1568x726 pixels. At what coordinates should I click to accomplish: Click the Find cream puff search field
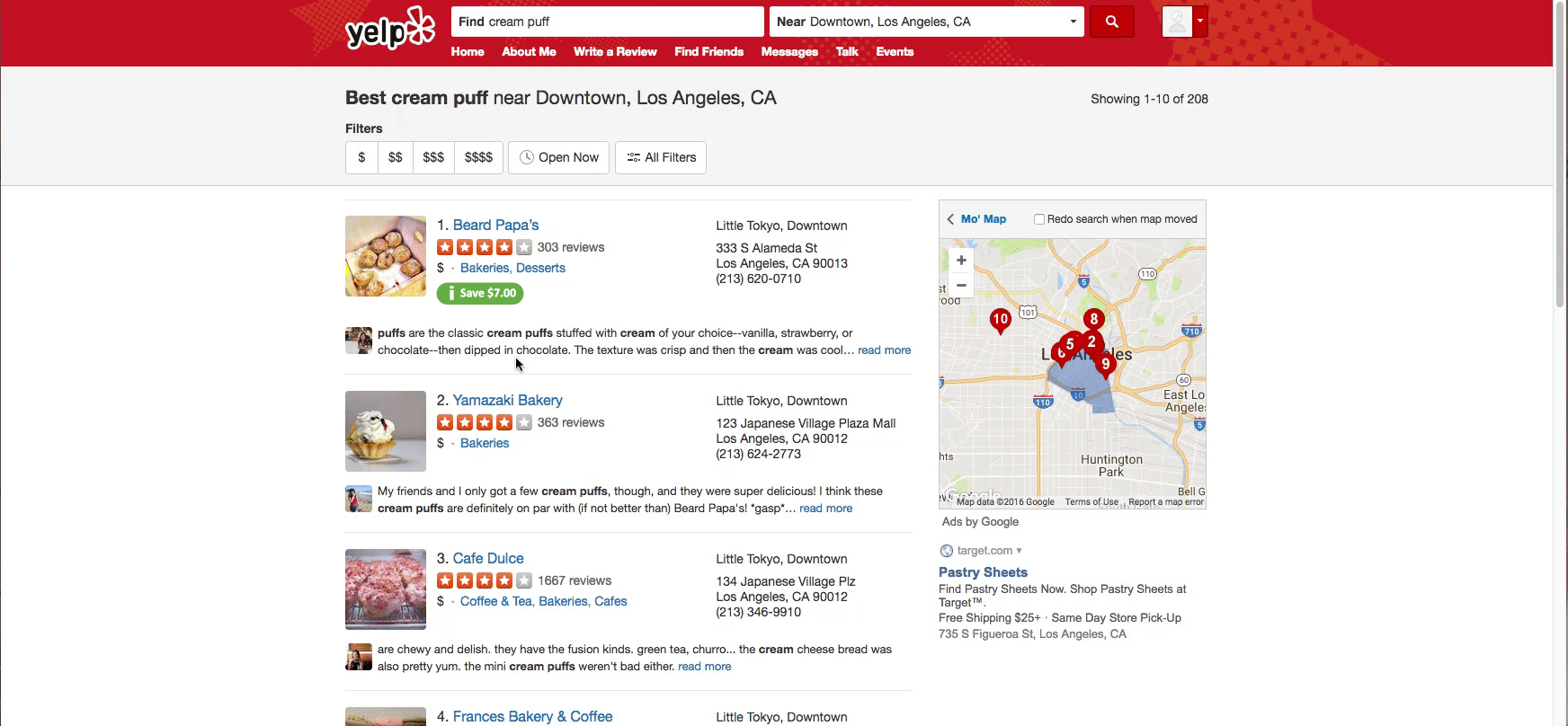607,22
